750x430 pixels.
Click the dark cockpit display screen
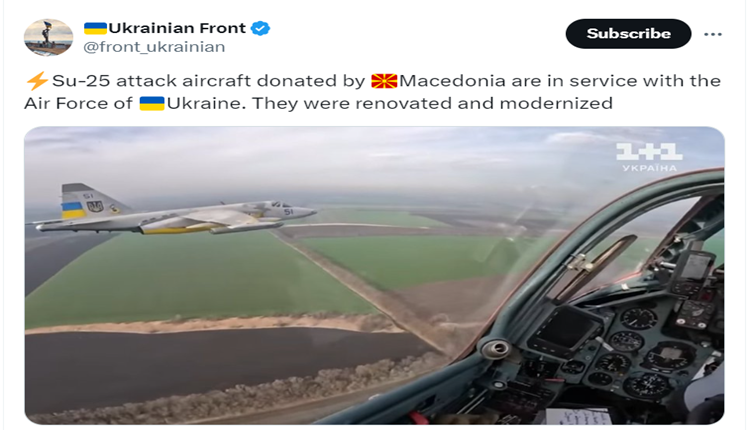click(565, 331)
